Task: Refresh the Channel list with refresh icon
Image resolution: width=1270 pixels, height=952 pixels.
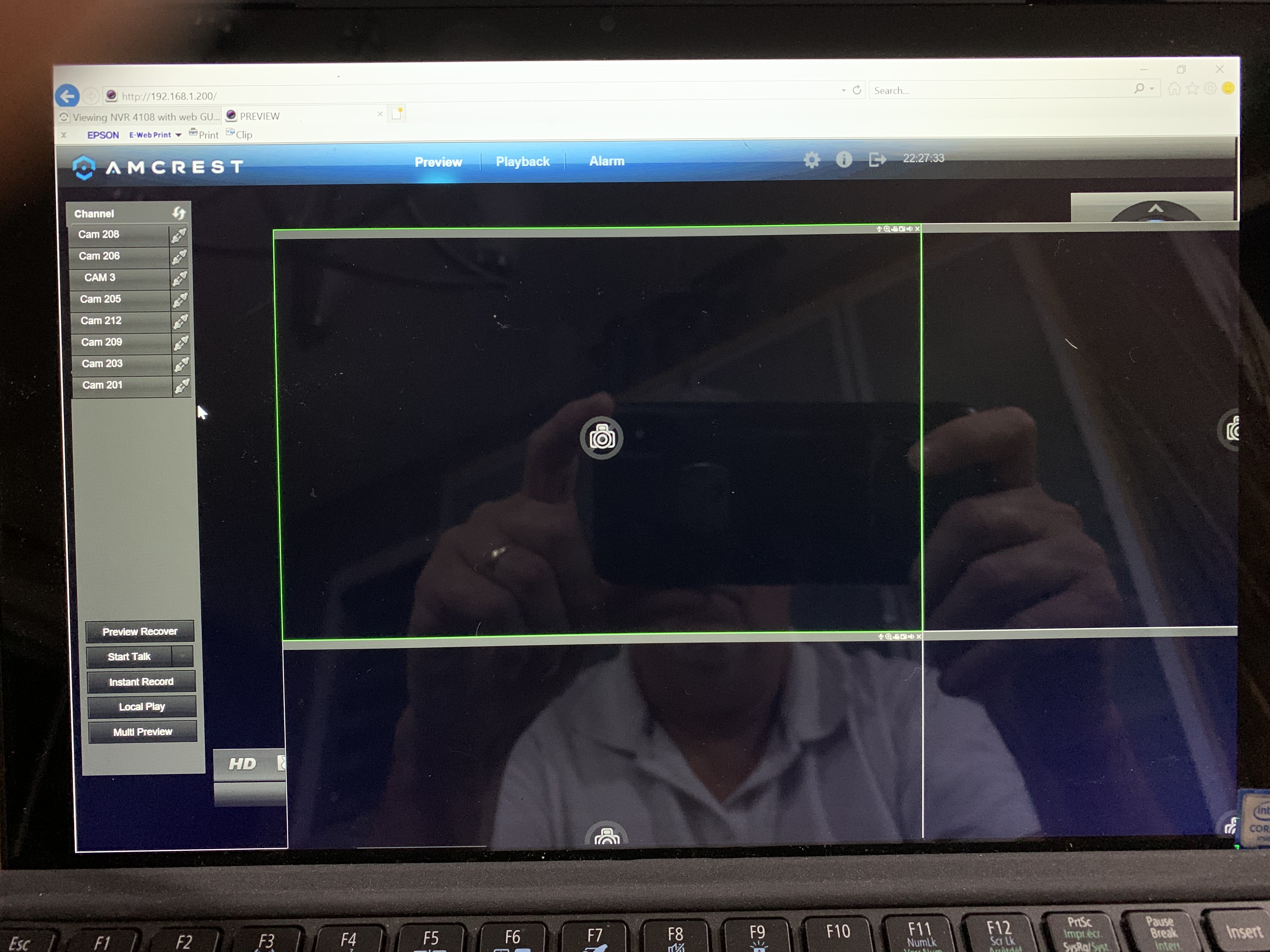Action: point(179,213)
